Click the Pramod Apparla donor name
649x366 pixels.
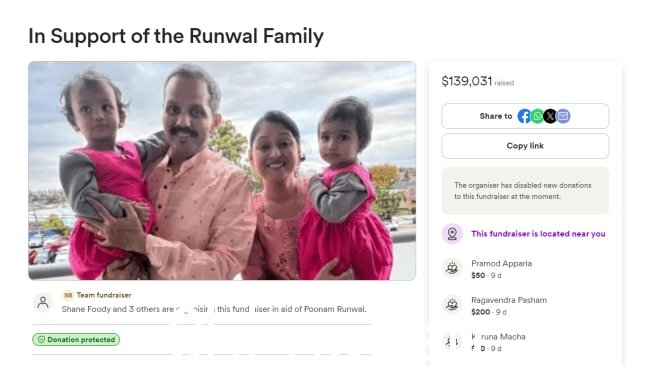pos(501,263)
